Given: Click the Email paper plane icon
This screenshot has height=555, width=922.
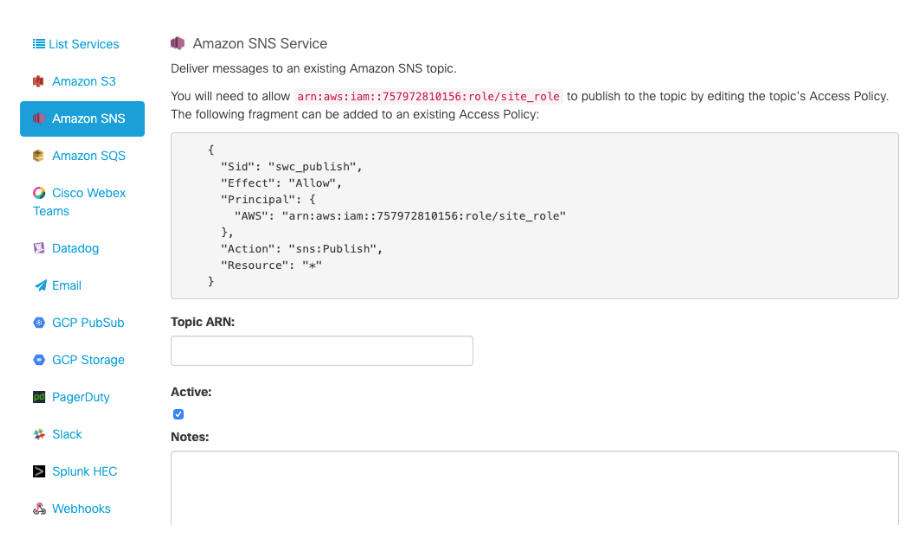Looking at the screenshot, I should pos(40,285).
